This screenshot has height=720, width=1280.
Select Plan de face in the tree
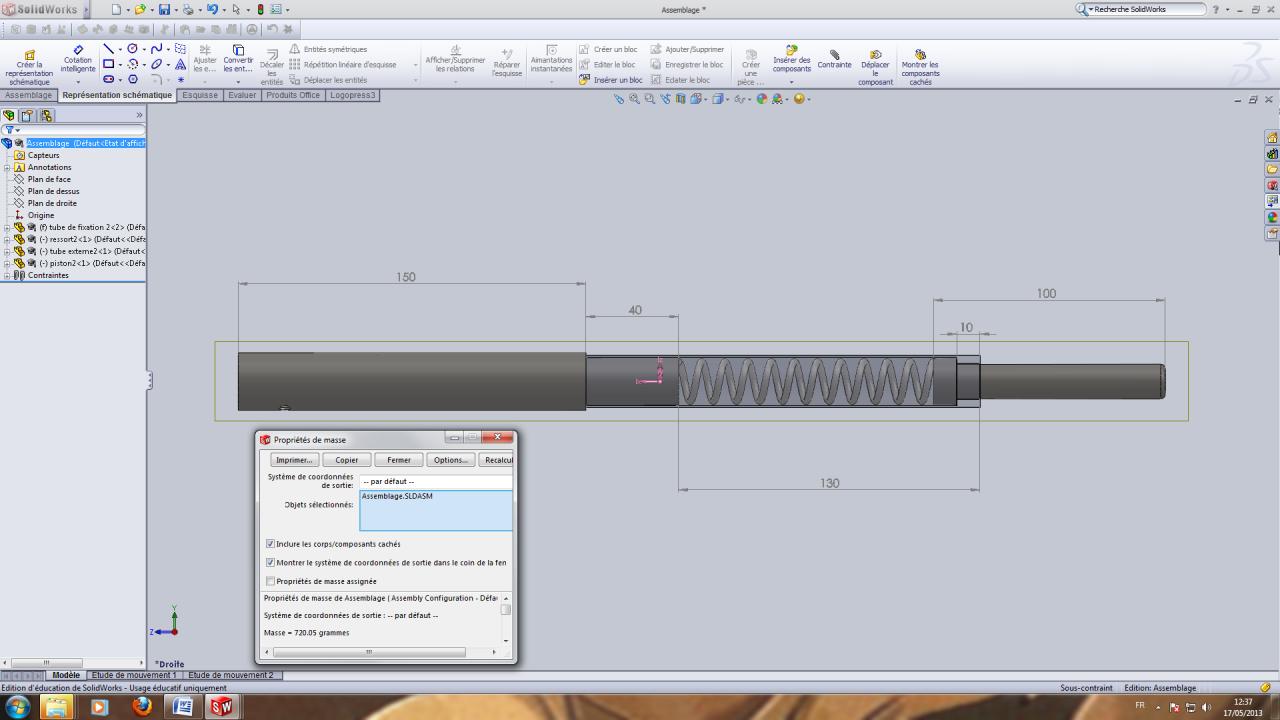tap(49, 179)
